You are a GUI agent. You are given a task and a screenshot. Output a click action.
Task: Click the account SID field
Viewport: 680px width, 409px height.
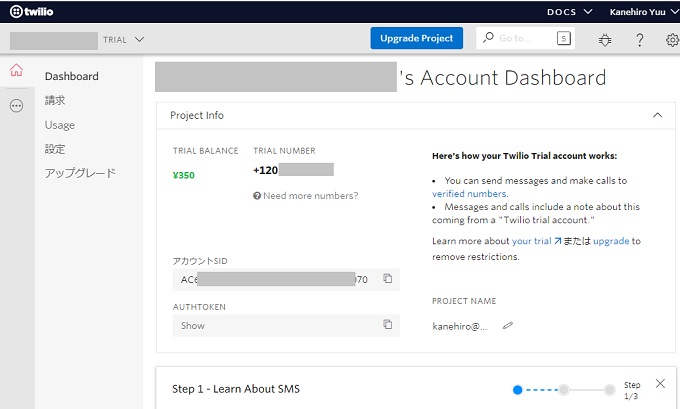(286, 279)
